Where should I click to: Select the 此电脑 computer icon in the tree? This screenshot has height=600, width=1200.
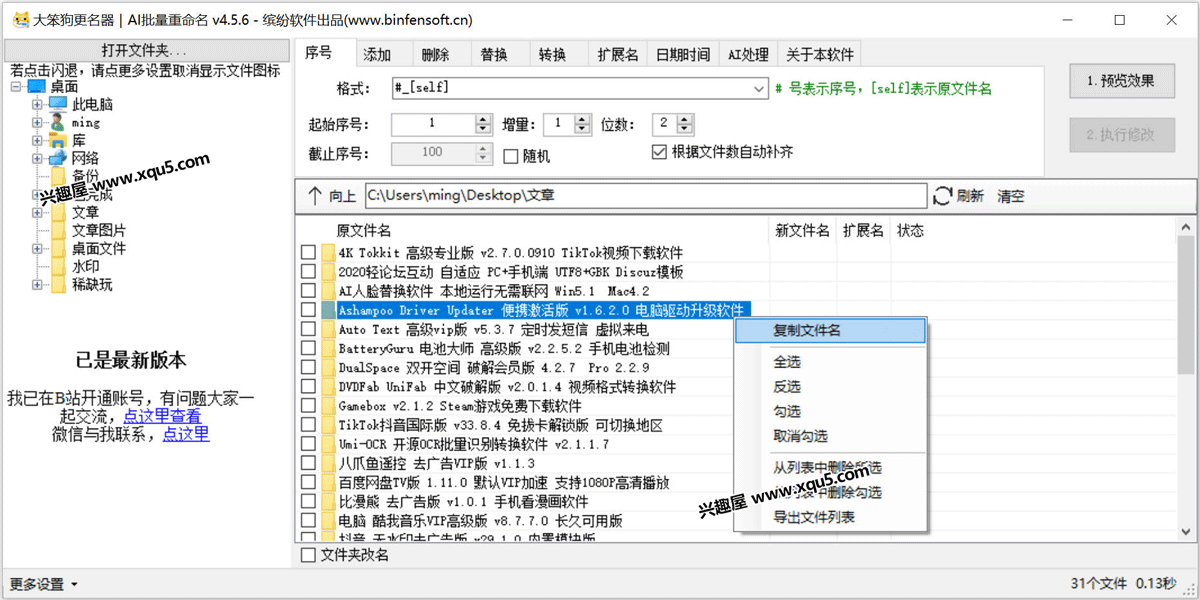(57, 104)
